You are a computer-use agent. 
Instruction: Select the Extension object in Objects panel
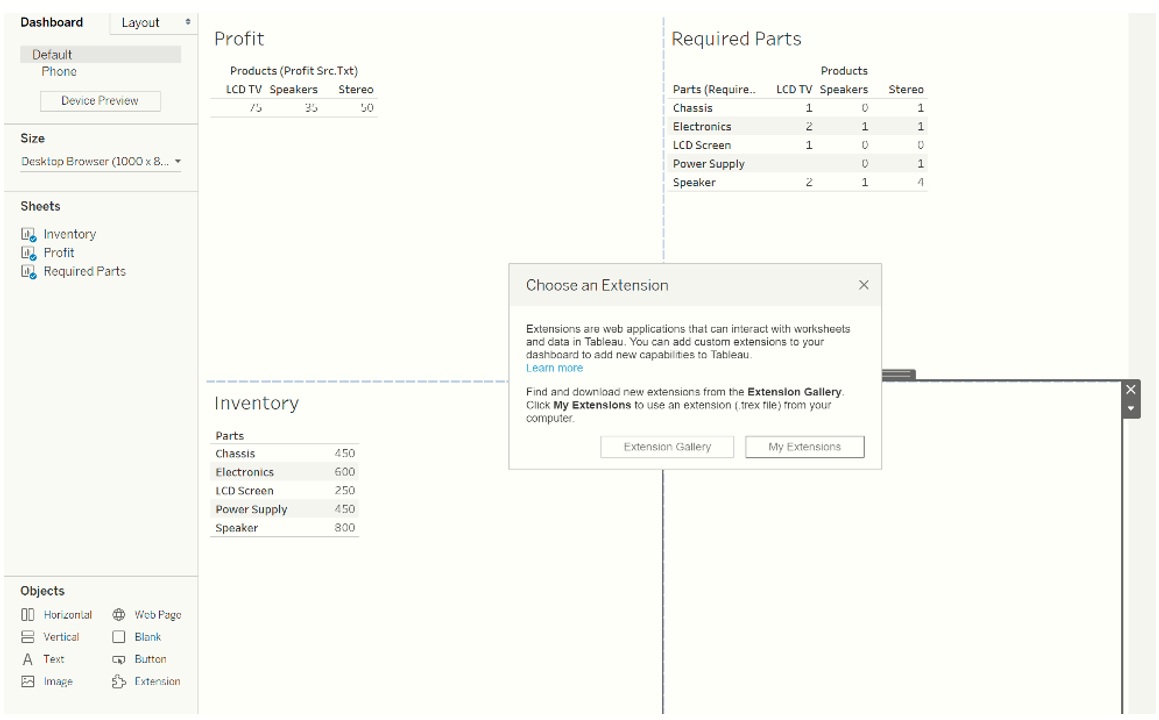pyautogui.click(x=159, y=681)
